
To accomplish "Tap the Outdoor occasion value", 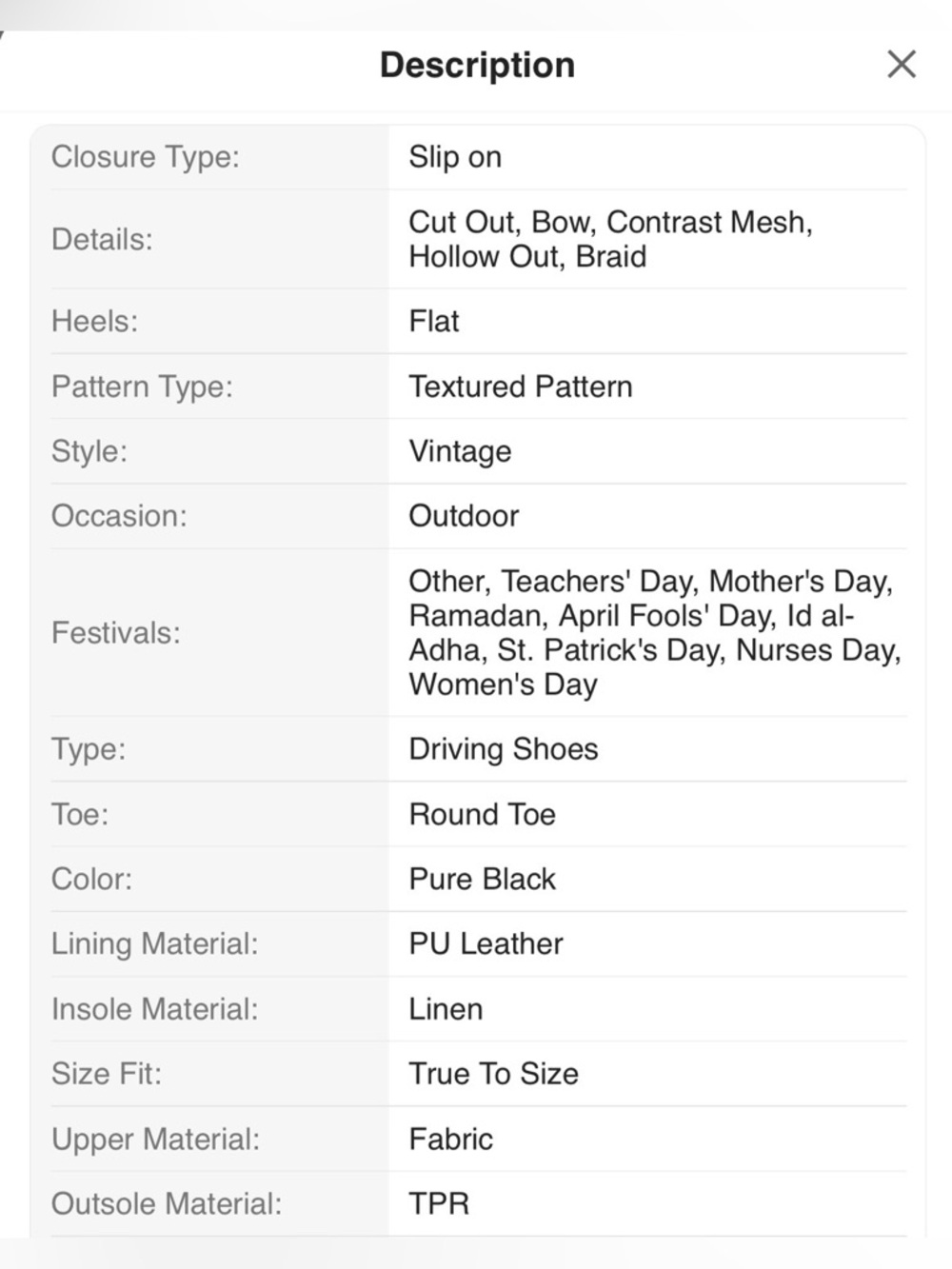I will (464, 516).
